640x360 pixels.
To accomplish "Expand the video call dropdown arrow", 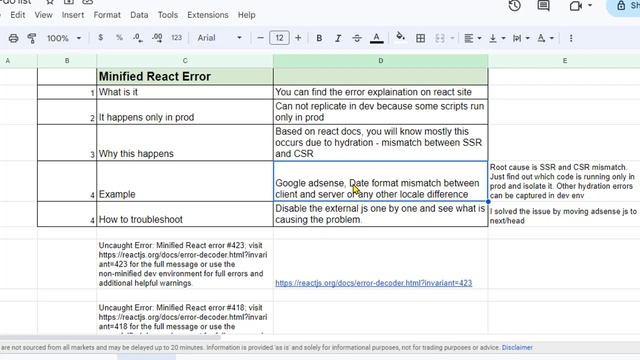I will pos(590,5).
